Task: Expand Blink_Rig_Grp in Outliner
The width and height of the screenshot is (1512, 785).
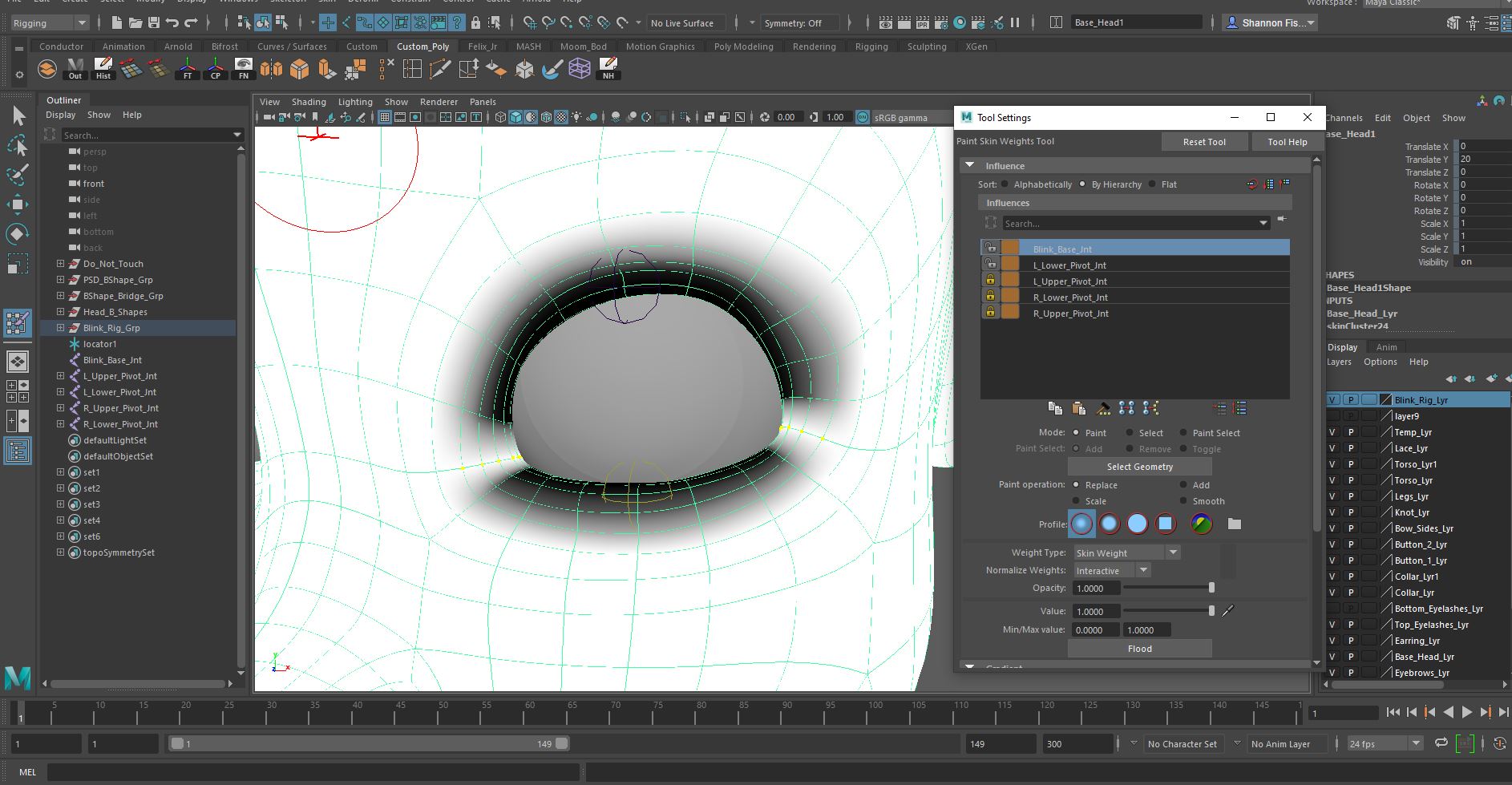Action: 60,328
